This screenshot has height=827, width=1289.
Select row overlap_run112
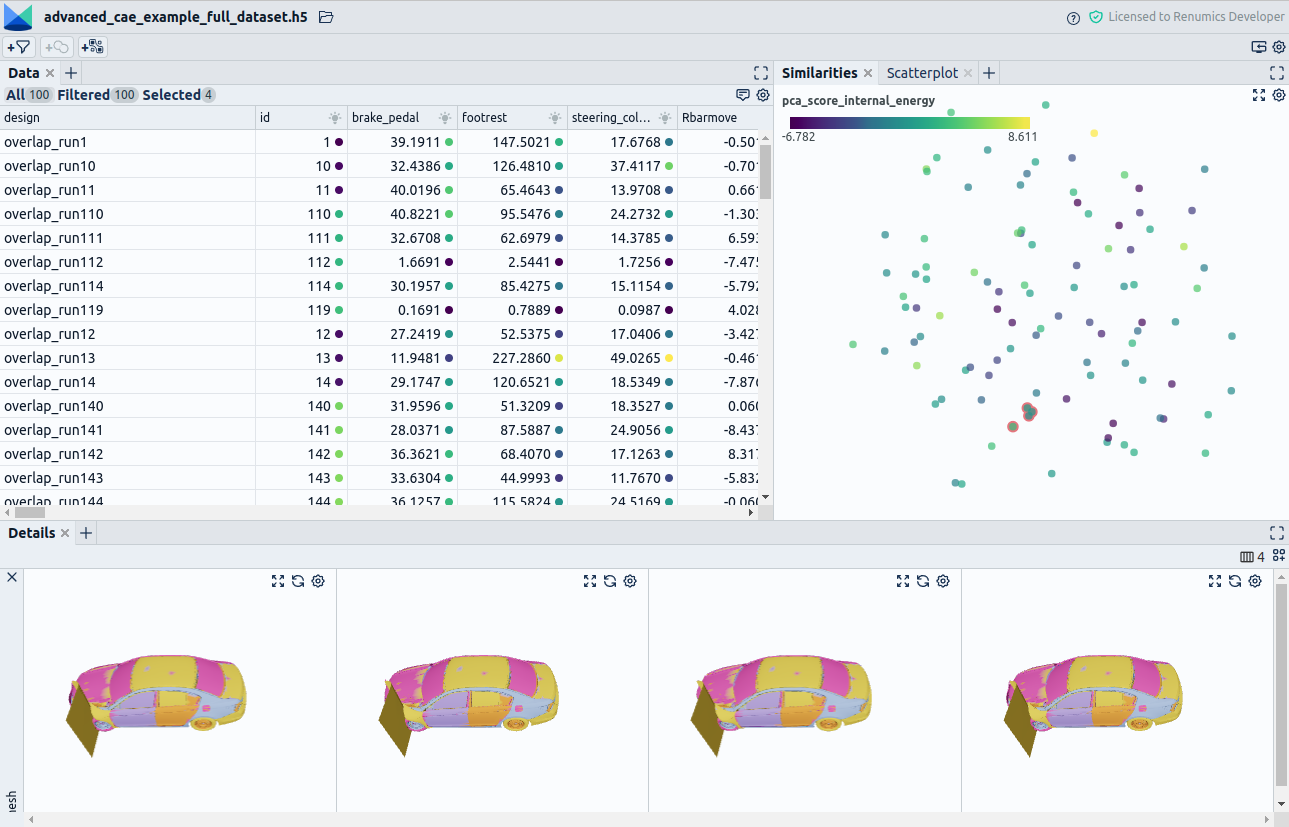pyautogui.click(x=380, y=262)
